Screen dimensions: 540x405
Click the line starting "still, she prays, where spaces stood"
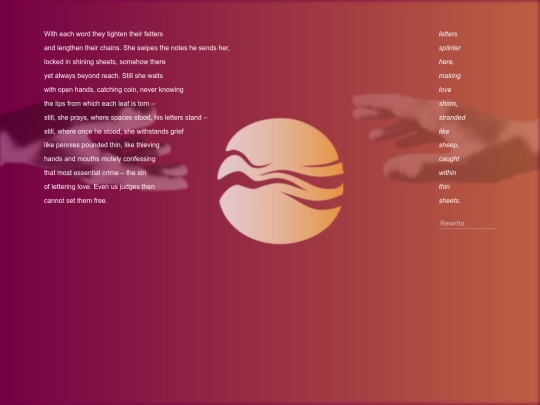(x=125, y=118)
